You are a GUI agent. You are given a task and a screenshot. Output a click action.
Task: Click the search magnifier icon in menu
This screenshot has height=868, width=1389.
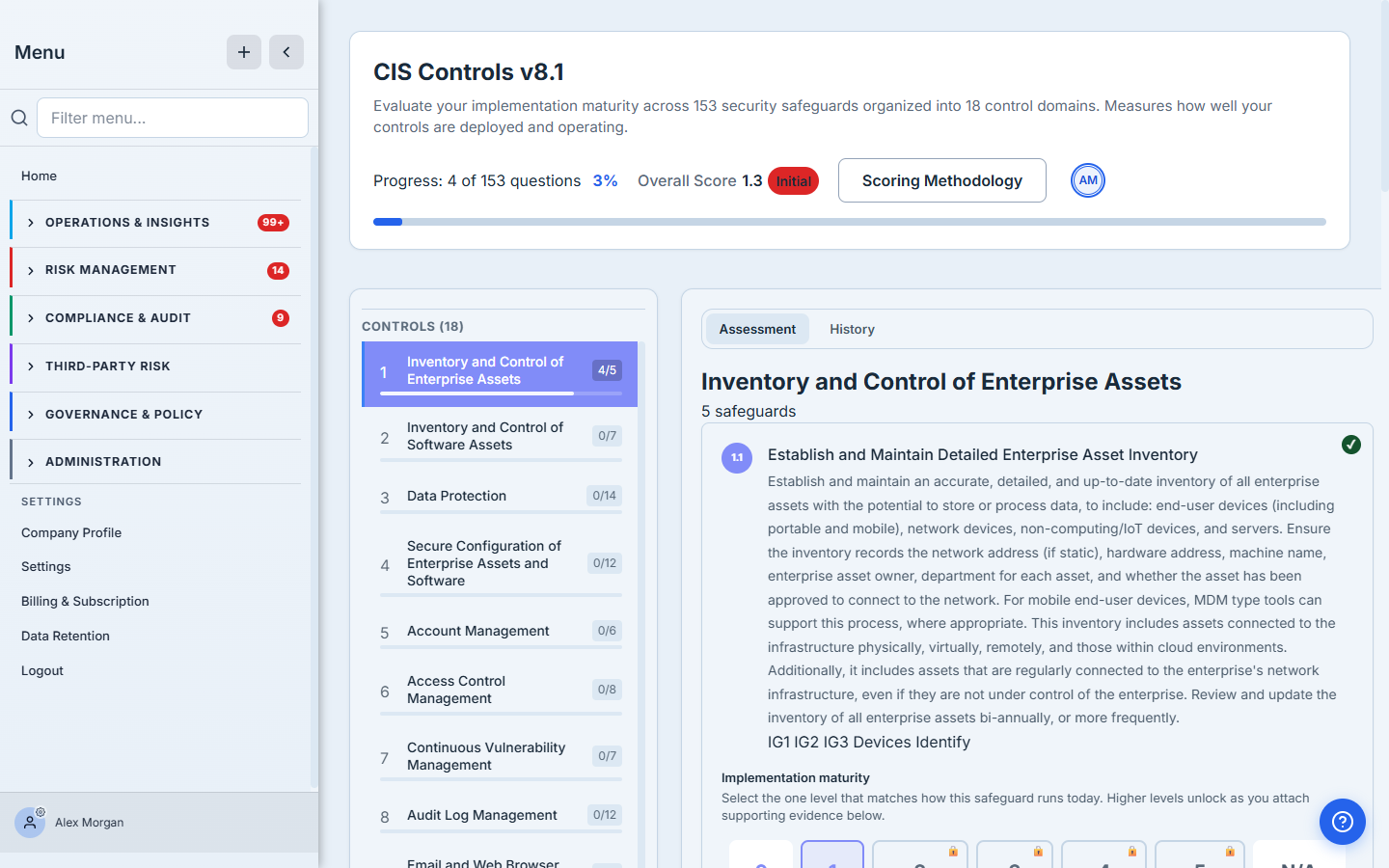(x=19, y=118)
